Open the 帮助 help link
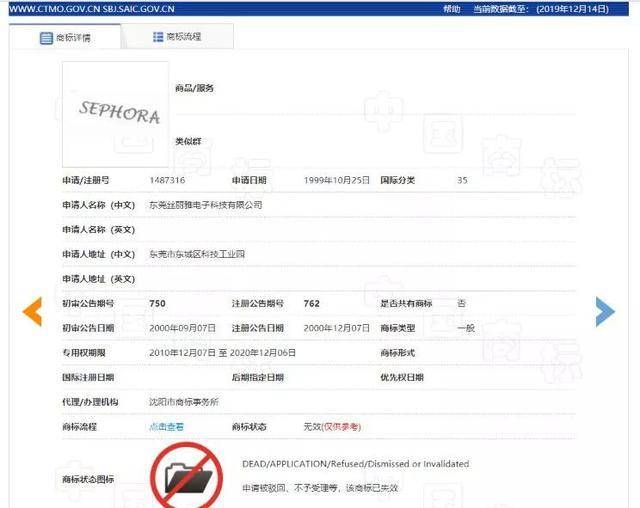Screen dimensions: 640x508 (x=452, y=8)
